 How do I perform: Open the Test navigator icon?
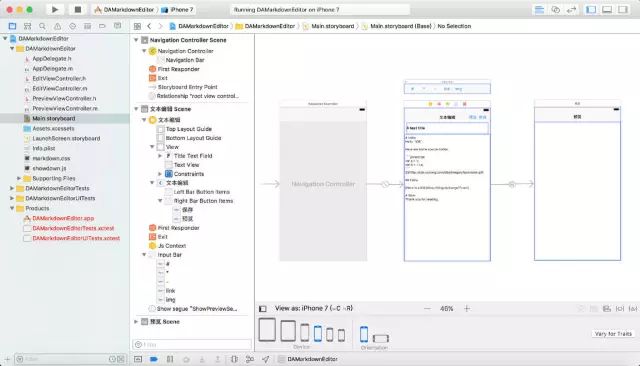72,26
